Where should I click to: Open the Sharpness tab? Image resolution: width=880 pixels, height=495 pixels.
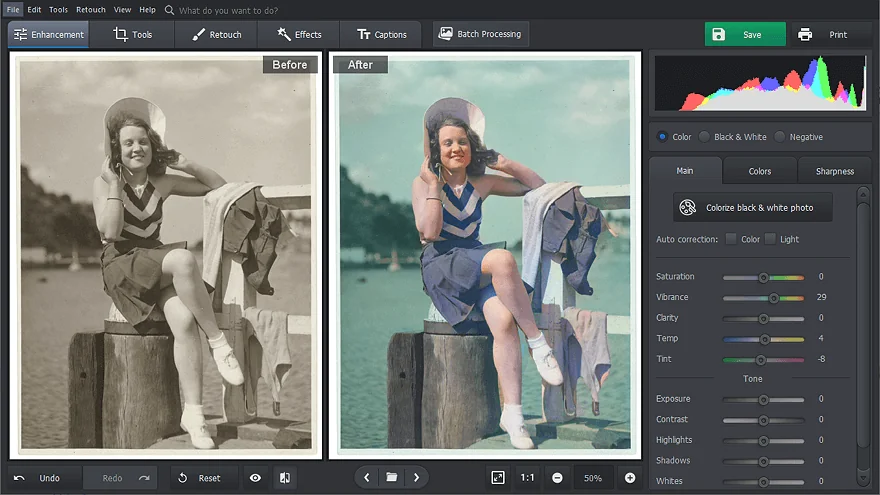tap(834, 171)
